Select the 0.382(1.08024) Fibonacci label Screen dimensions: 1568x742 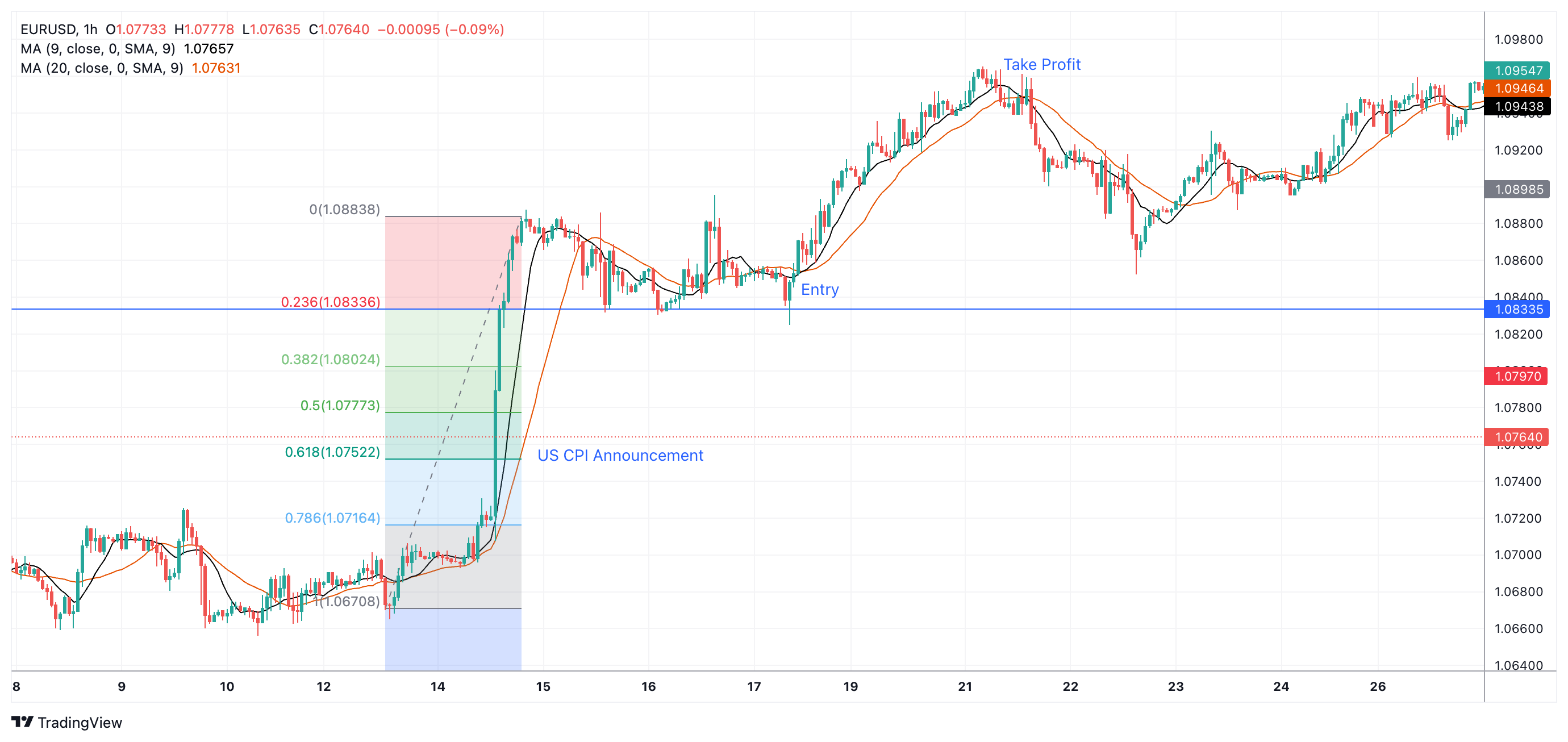click(x=331, y=359)
